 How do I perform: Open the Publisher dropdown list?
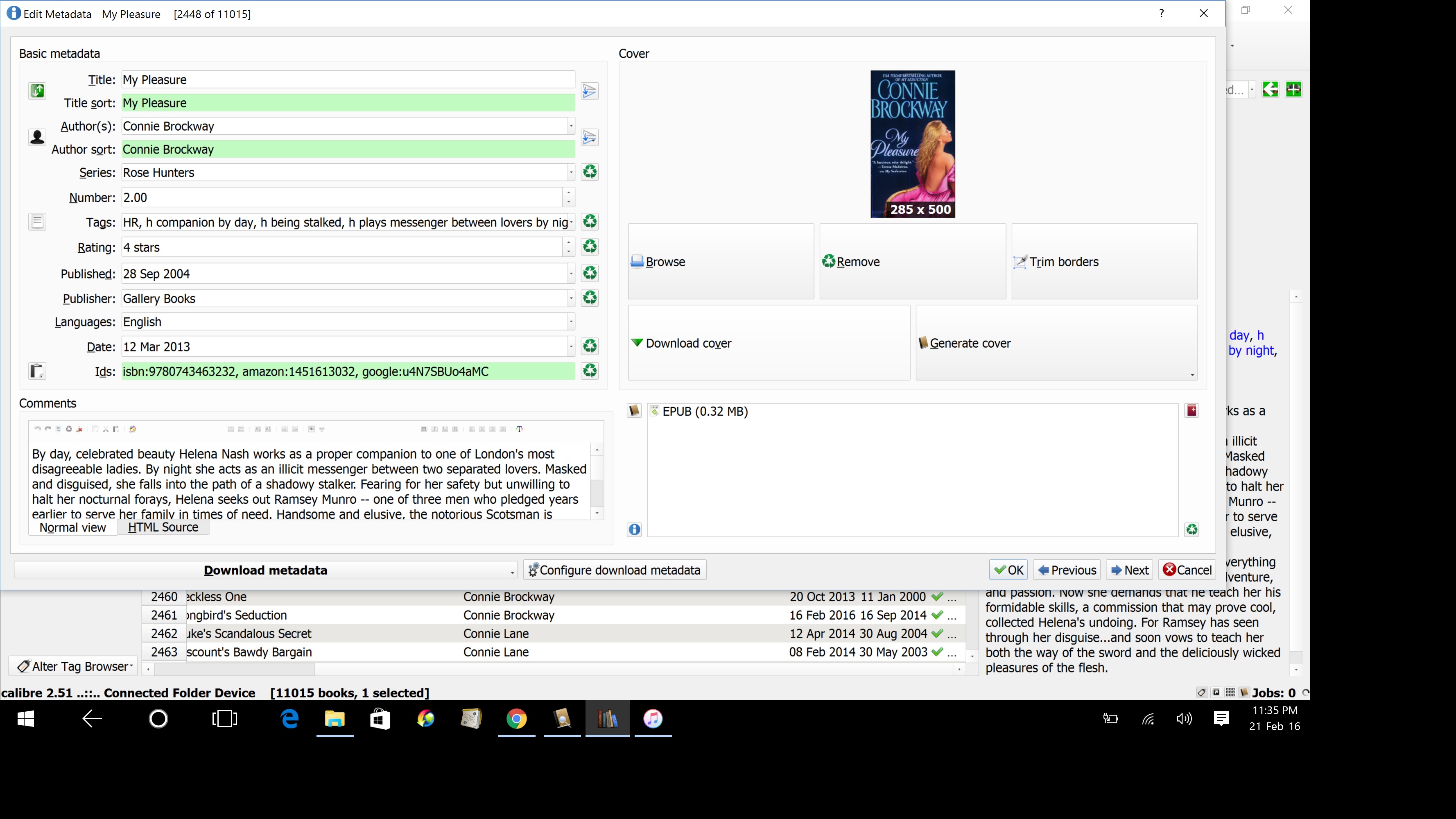(x=571, y=299)
